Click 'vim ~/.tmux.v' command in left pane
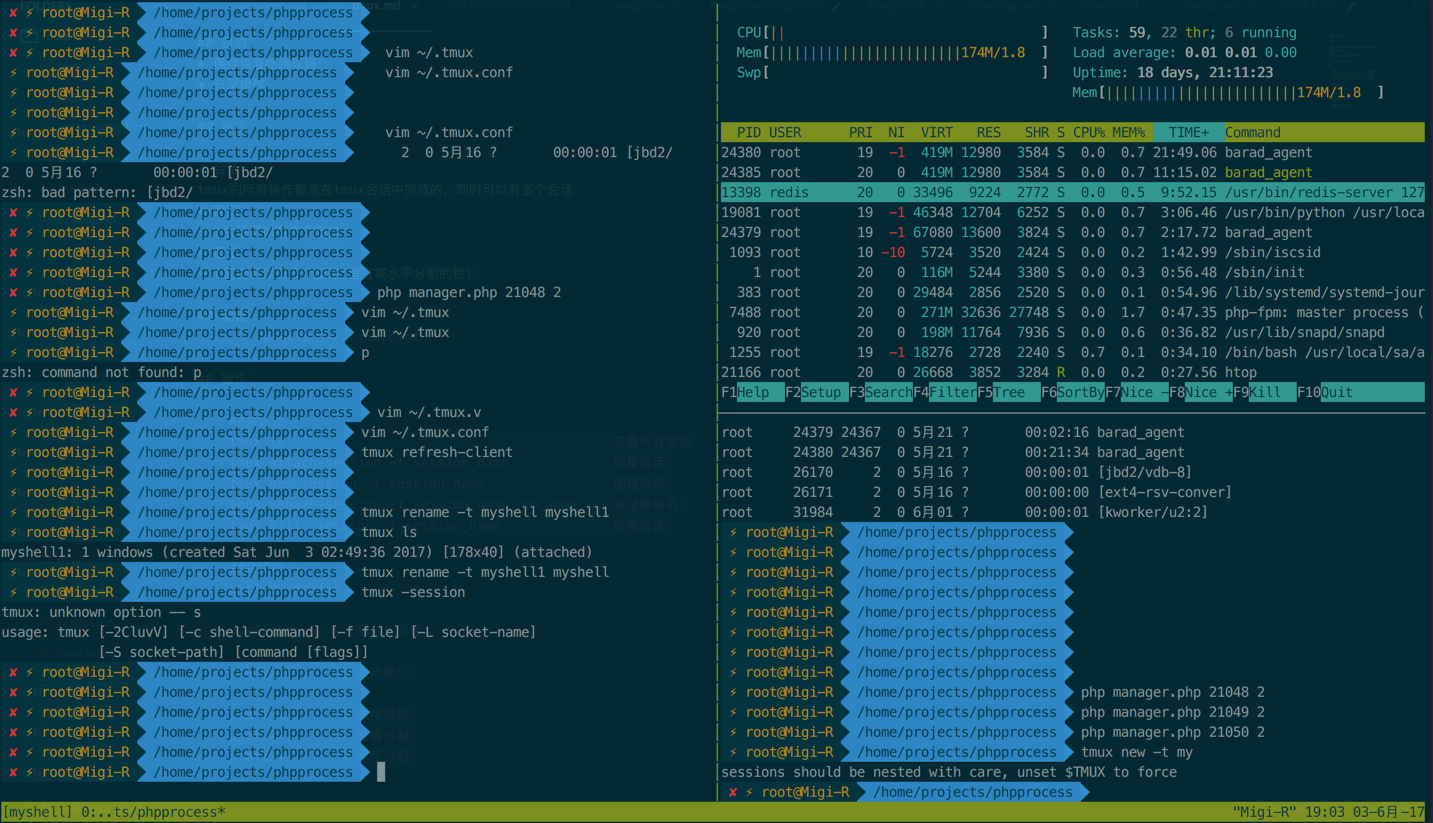The width and height of the screenshot is (1433, 823). pyautogui.click(x=429, y=412)
